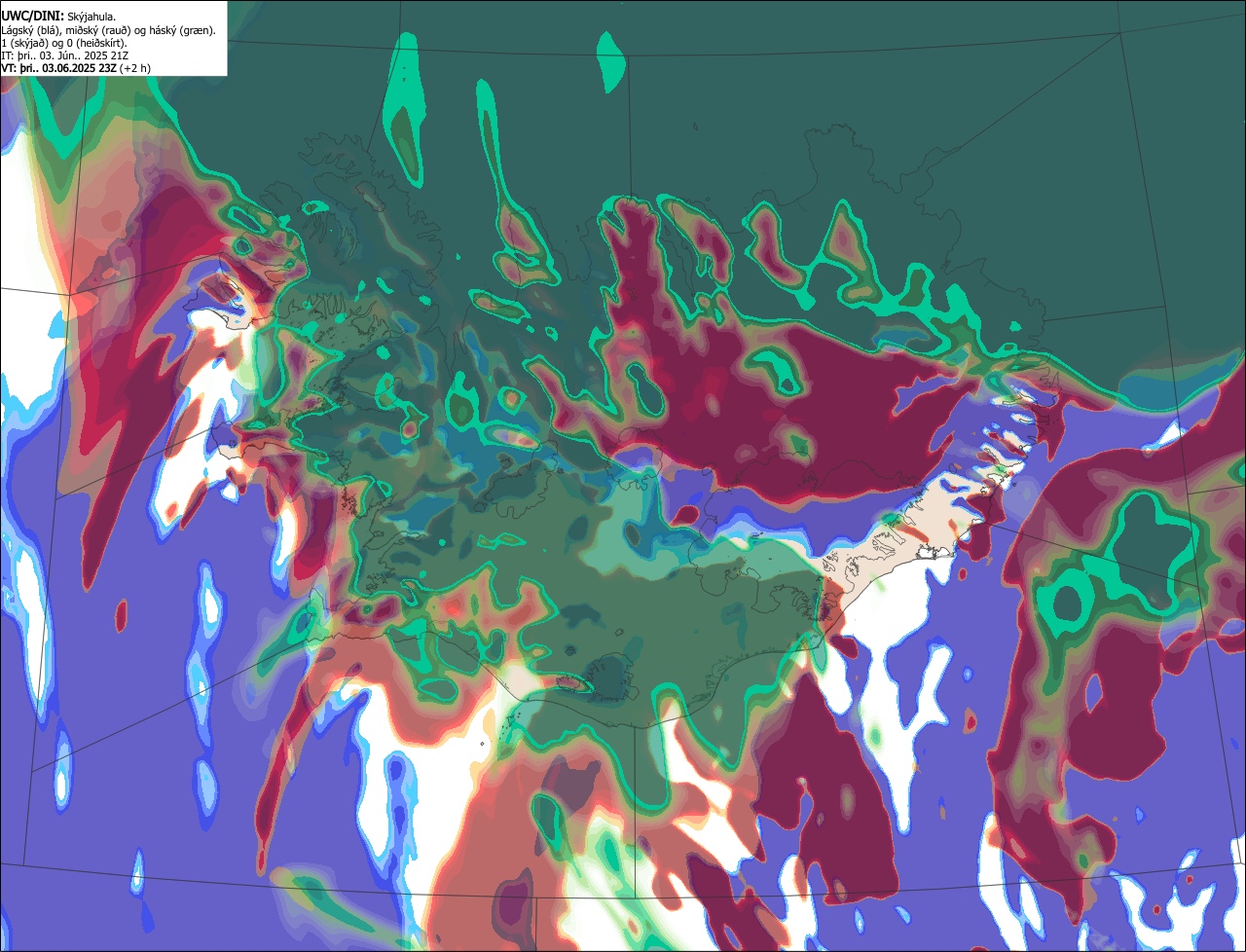Click the "1 (skýjað) og 0 (heiðskírt)." line
This screenshot has height=952, width=1246.
pyautogui.click(x=64, y=43)
